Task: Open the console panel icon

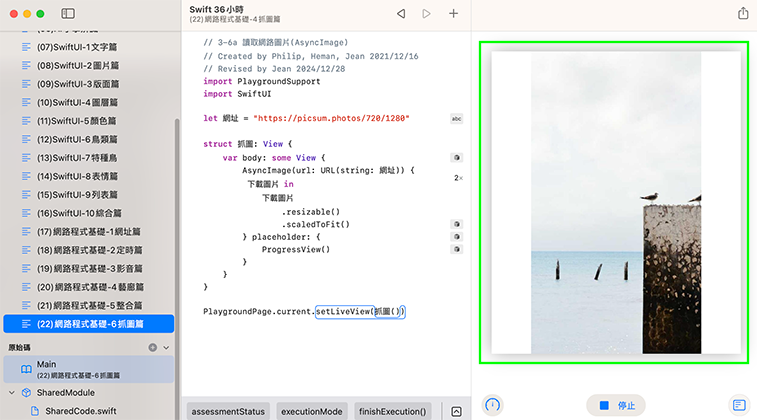Action: pos(739,405)
